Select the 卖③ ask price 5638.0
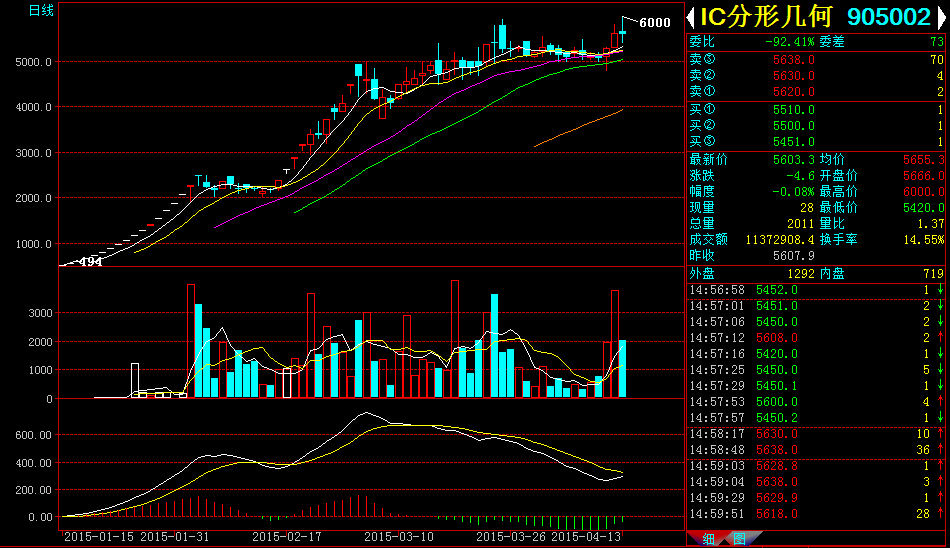Viewport: 950px width, 548px height. coord(794,60)
